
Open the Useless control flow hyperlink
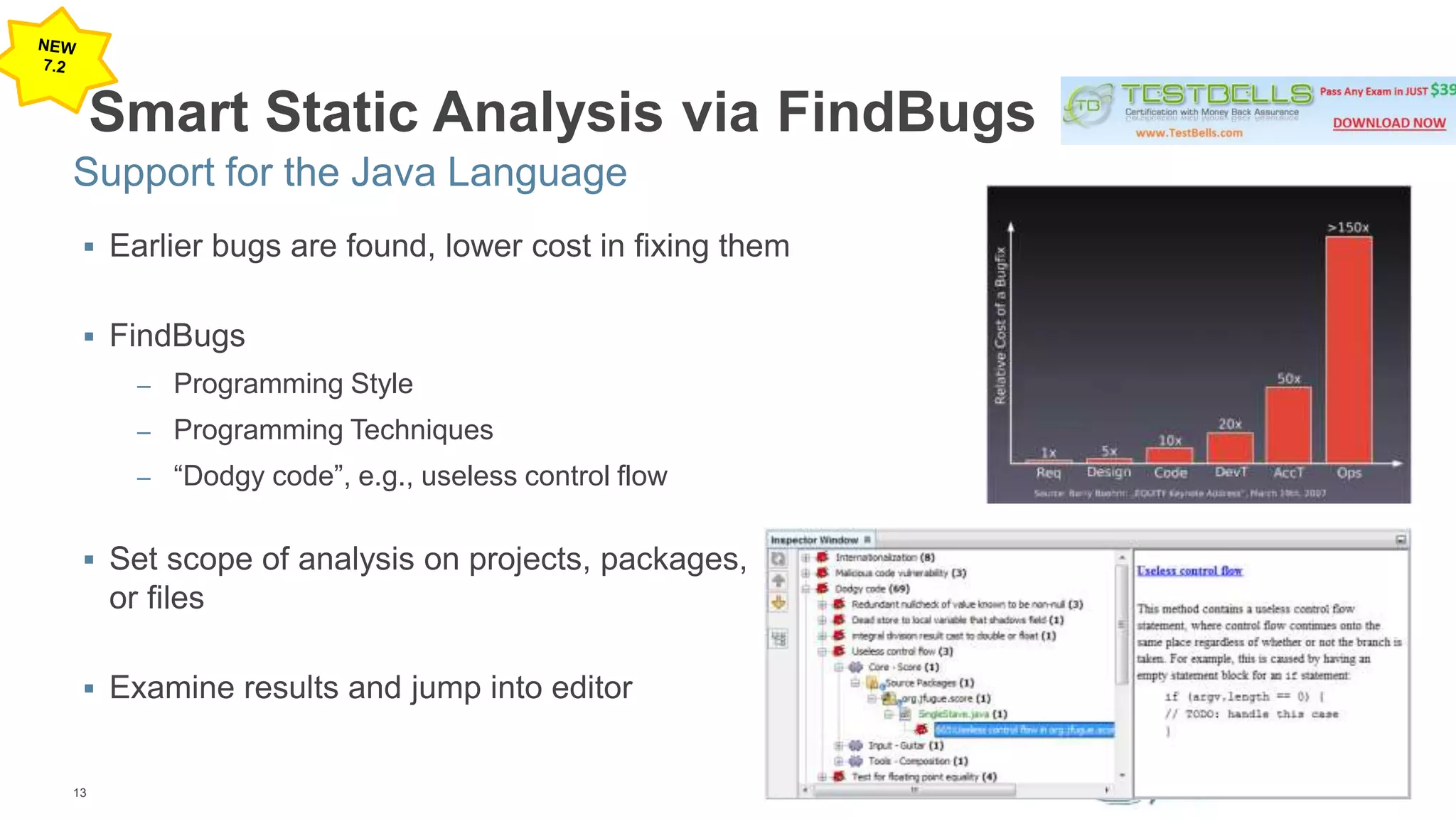coord(1191,571)
